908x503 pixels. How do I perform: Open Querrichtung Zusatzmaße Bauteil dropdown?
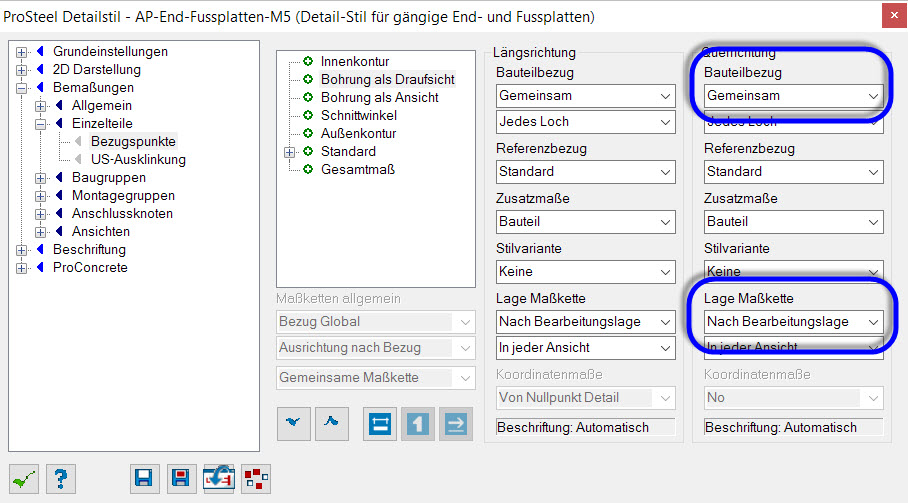click(793, 222)
